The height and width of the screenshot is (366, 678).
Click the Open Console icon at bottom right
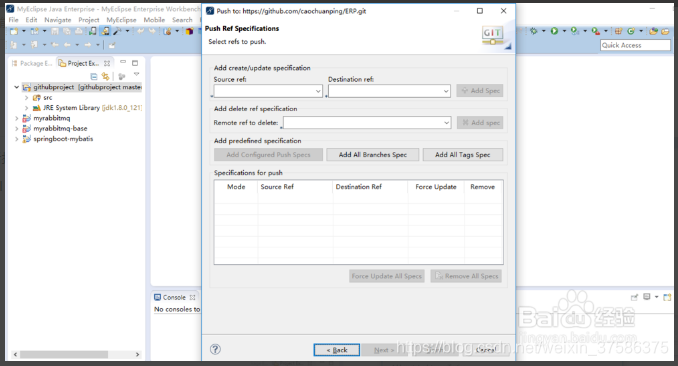(x=667, y=297)
